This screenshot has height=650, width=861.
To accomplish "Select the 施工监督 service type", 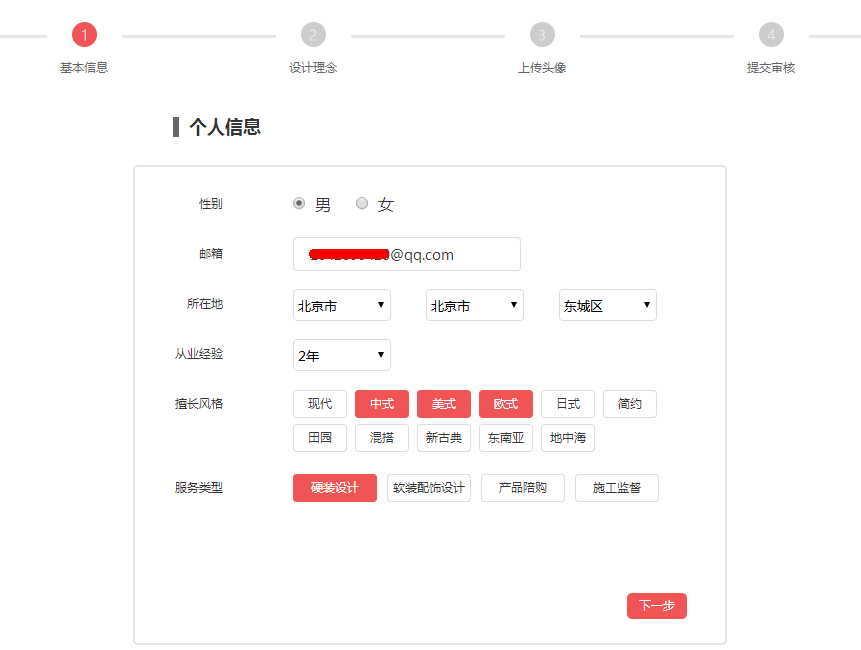I will [617, 488].
